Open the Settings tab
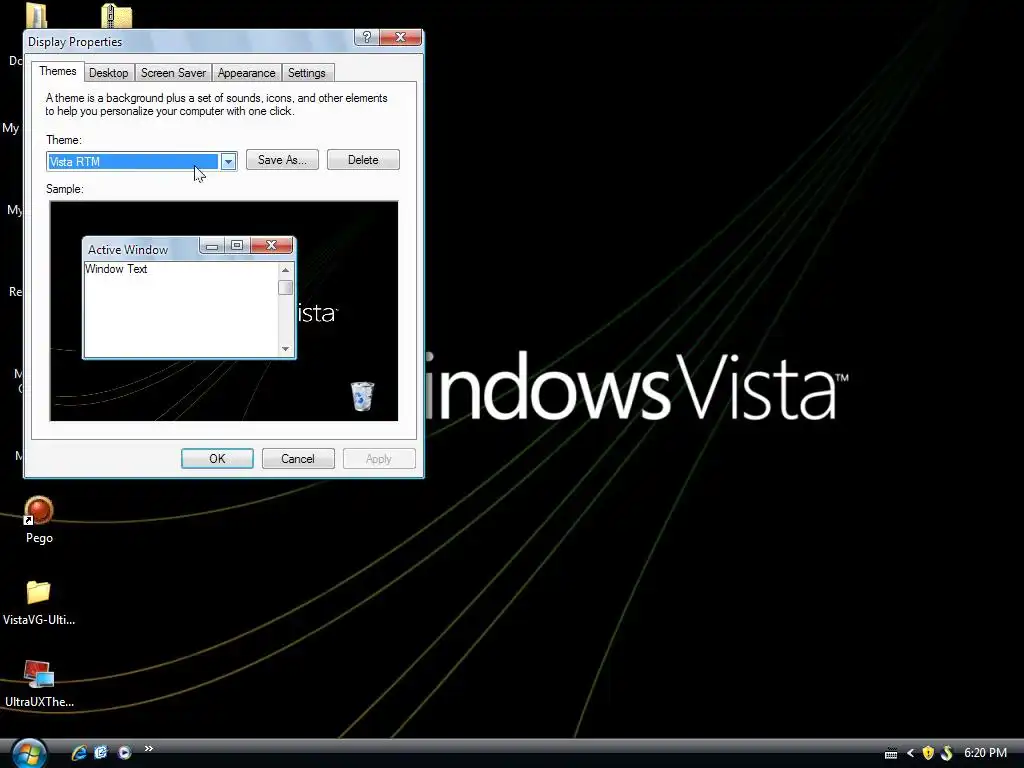1024x768 pixels. coord(307,73)
